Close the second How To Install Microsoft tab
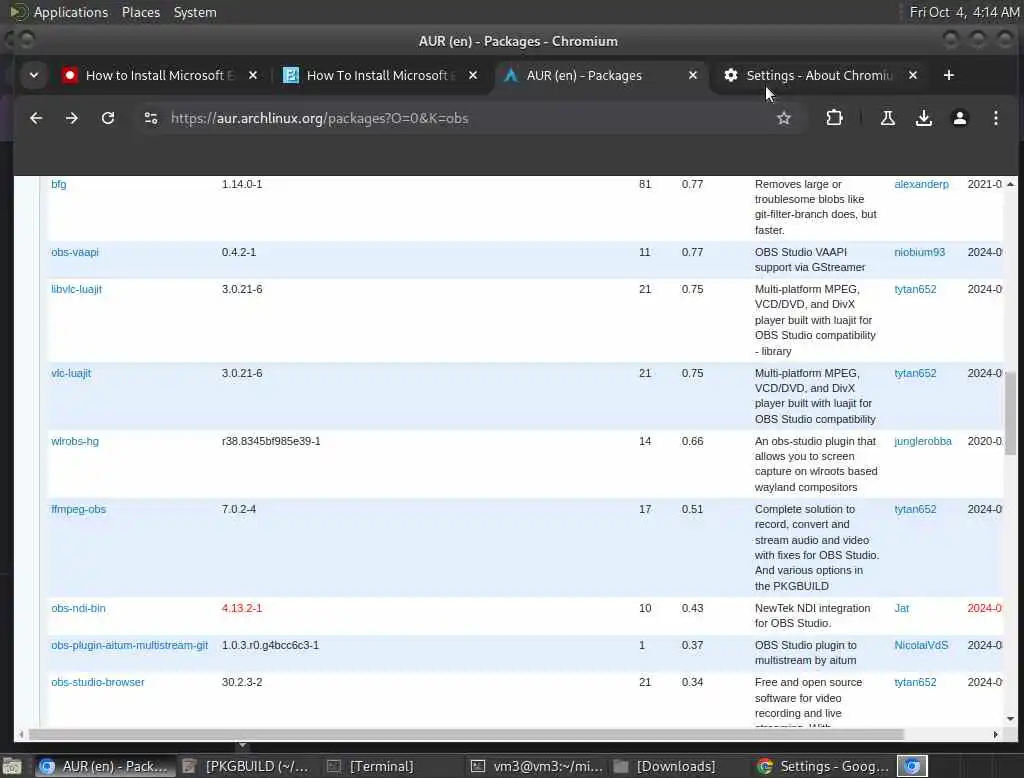The width and height of the screenshot is (1024, 778). 473,75
